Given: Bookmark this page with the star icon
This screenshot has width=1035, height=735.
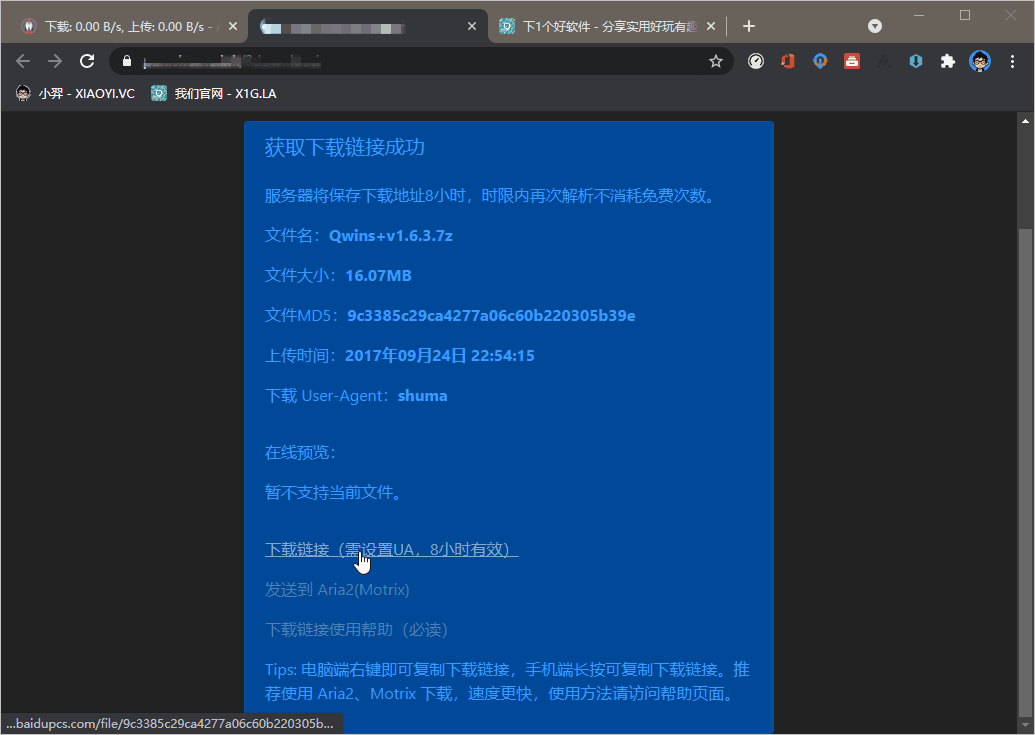Looking at the screenshot, I should (716, 61).
